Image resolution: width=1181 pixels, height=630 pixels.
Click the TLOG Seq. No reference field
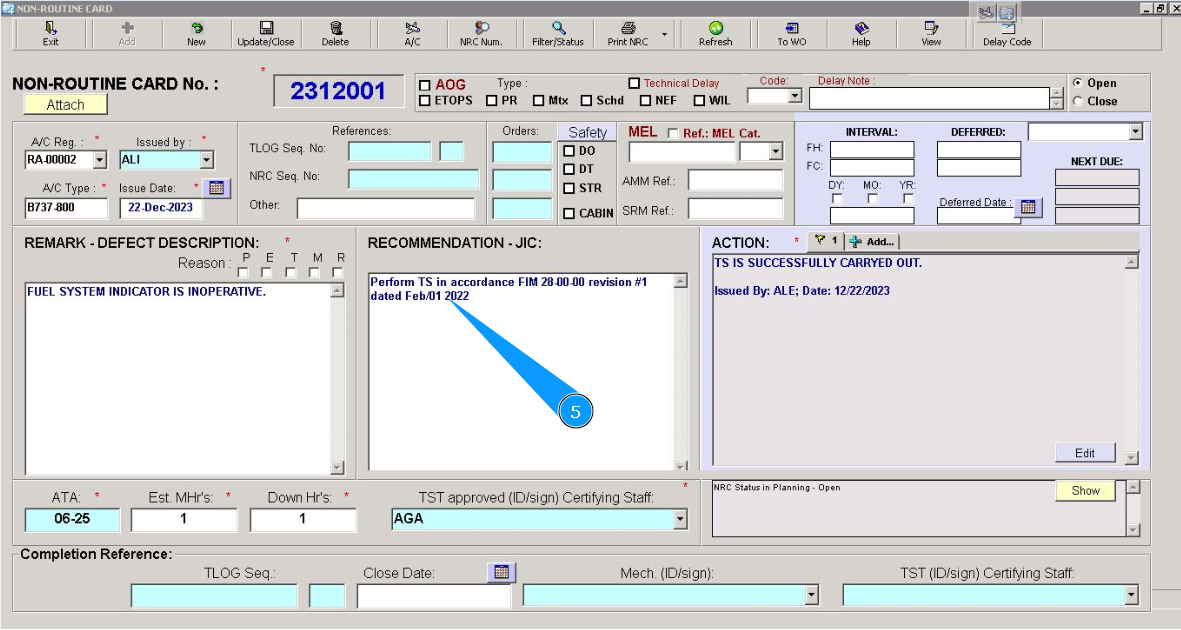(389, 151)
